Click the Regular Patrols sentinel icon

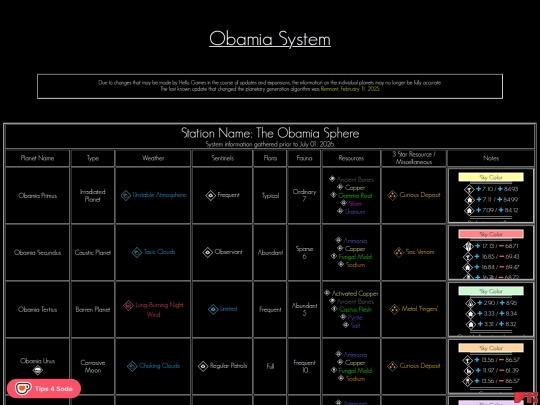[203, 366]
